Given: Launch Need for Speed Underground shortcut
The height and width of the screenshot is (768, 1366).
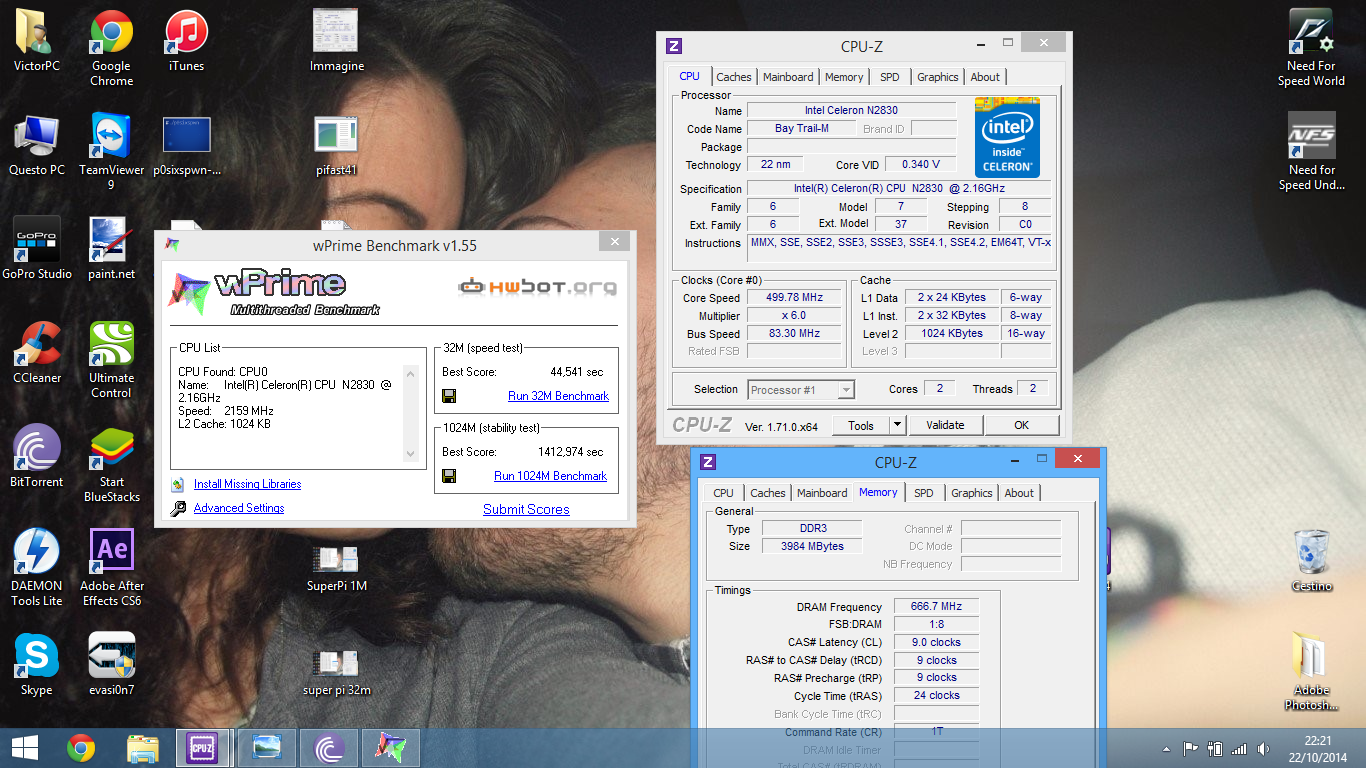Looking at the screenshot, I should coord(1311,151).
